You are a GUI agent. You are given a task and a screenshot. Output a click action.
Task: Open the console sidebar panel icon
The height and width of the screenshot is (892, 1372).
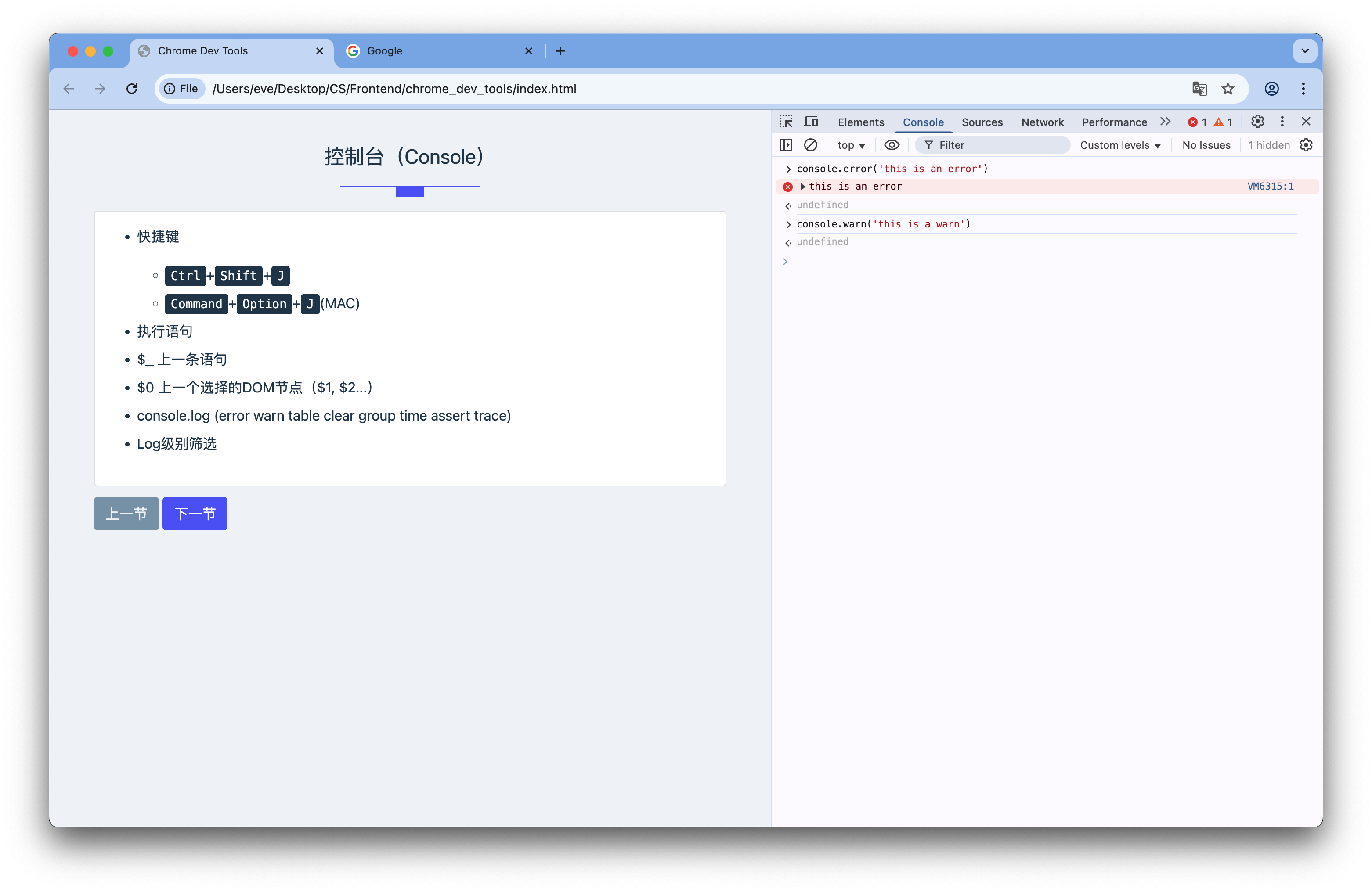pos(786,144)
